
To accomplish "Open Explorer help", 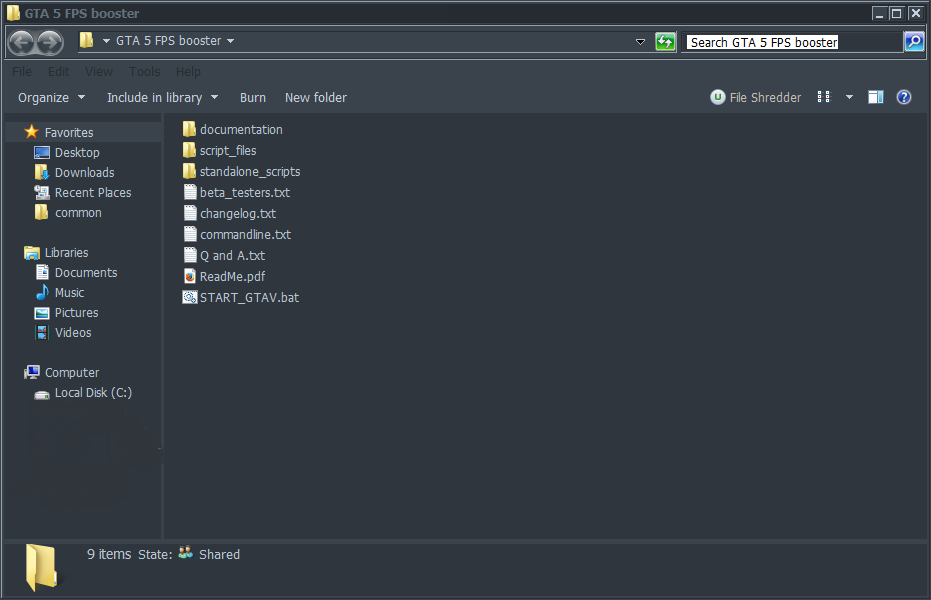I will tap(905, 97).
